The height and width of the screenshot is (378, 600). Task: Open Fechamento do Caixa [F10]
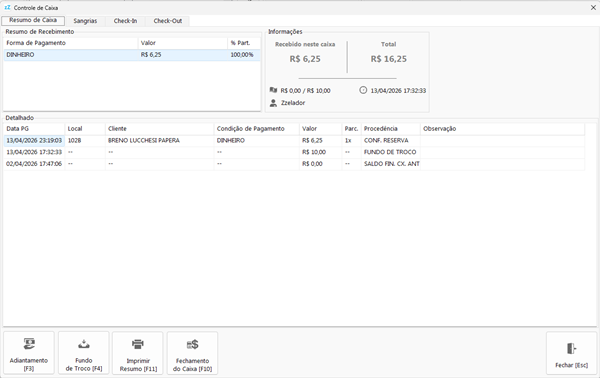(x=192, y=353)
